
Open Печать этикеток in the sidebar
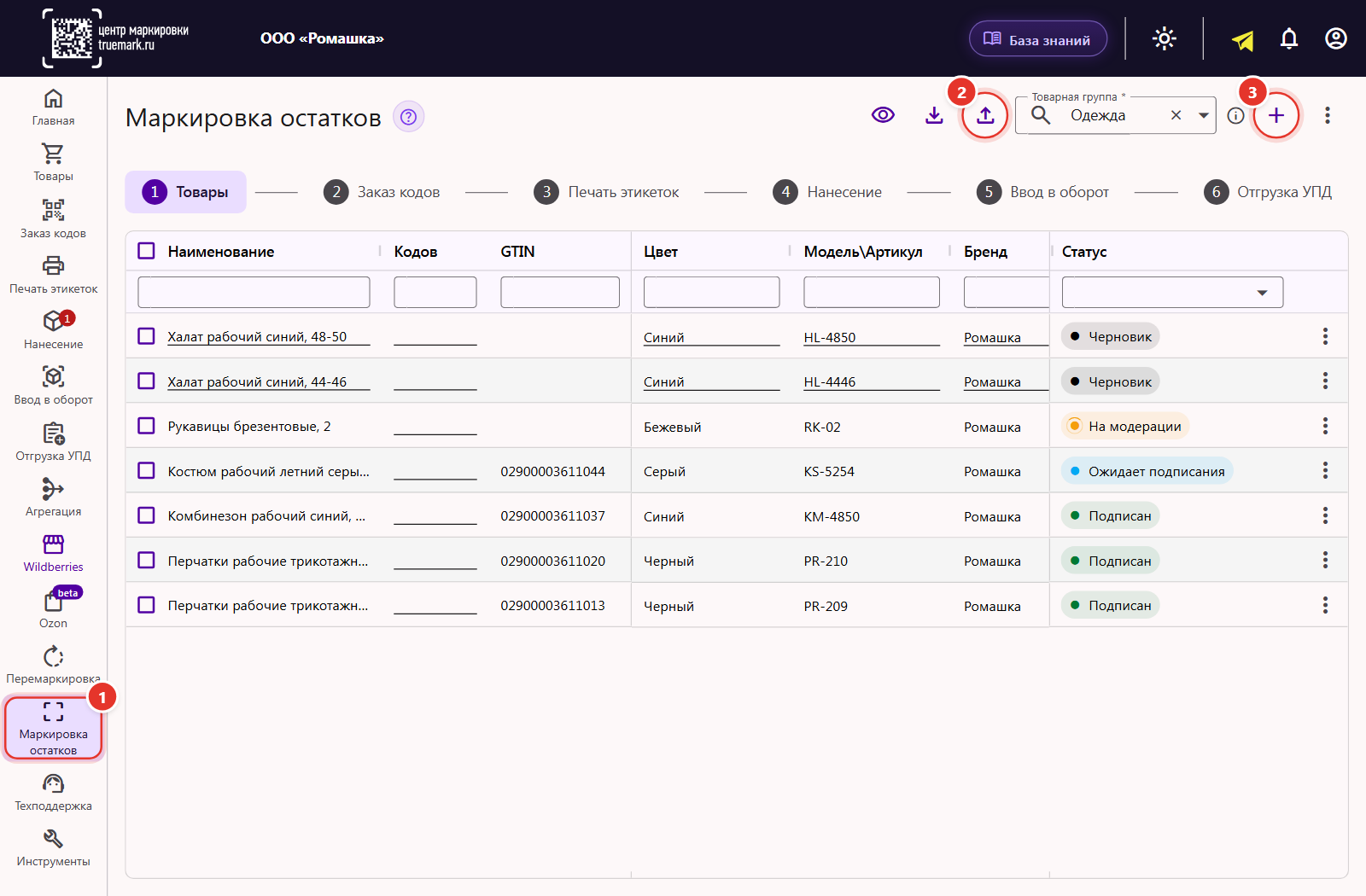53,275
